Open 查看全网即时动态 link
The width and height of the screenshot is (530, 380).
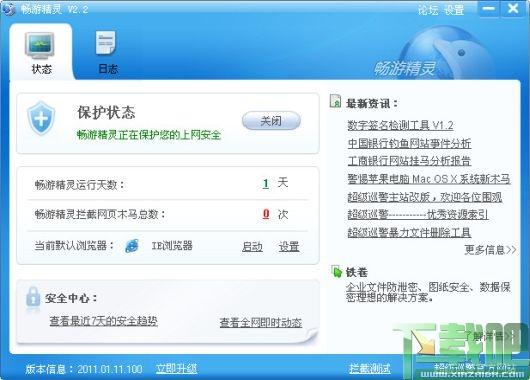click(x=261, y=322)
